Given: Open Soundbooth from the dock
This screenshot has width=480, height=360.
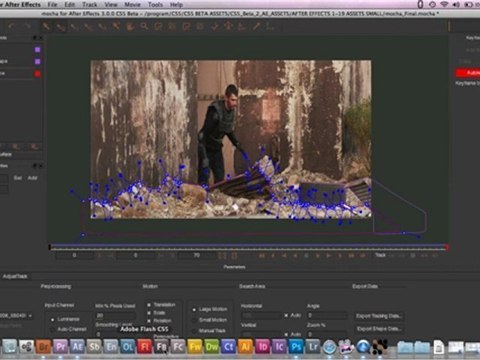Looking at the screenshot, I should coord(94,347).
